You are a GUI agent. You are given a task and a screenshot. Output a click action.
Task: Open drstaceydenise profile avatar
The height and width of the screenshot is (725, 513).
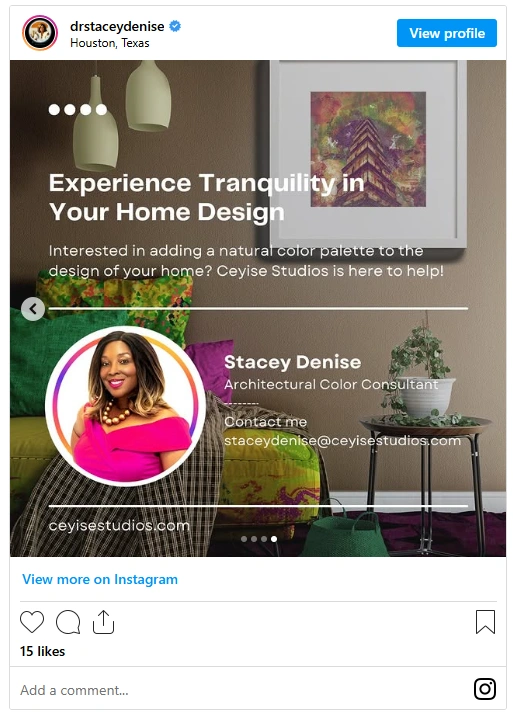(40, 33)
